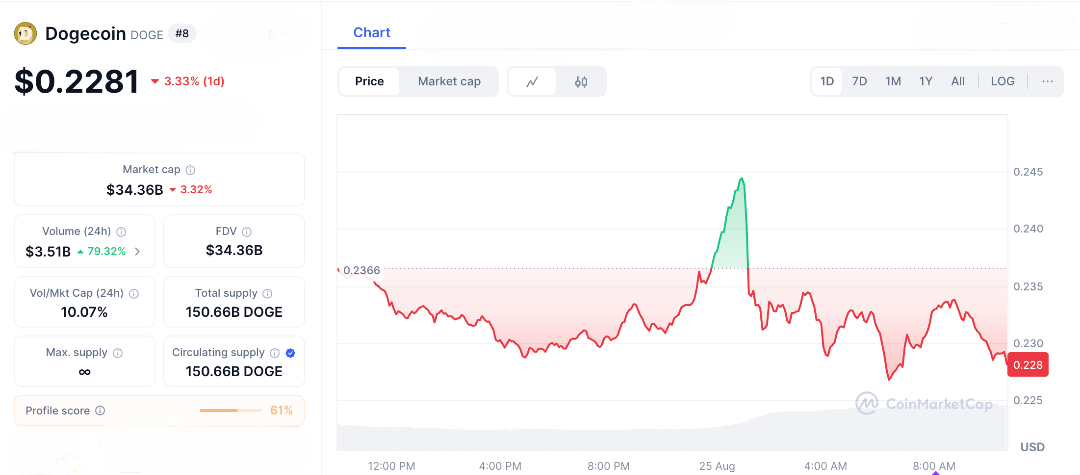Click the Dogecoin coin logo icon
Screen dimensions: 1080x475
pyautogui.click(x=25, y=33)
